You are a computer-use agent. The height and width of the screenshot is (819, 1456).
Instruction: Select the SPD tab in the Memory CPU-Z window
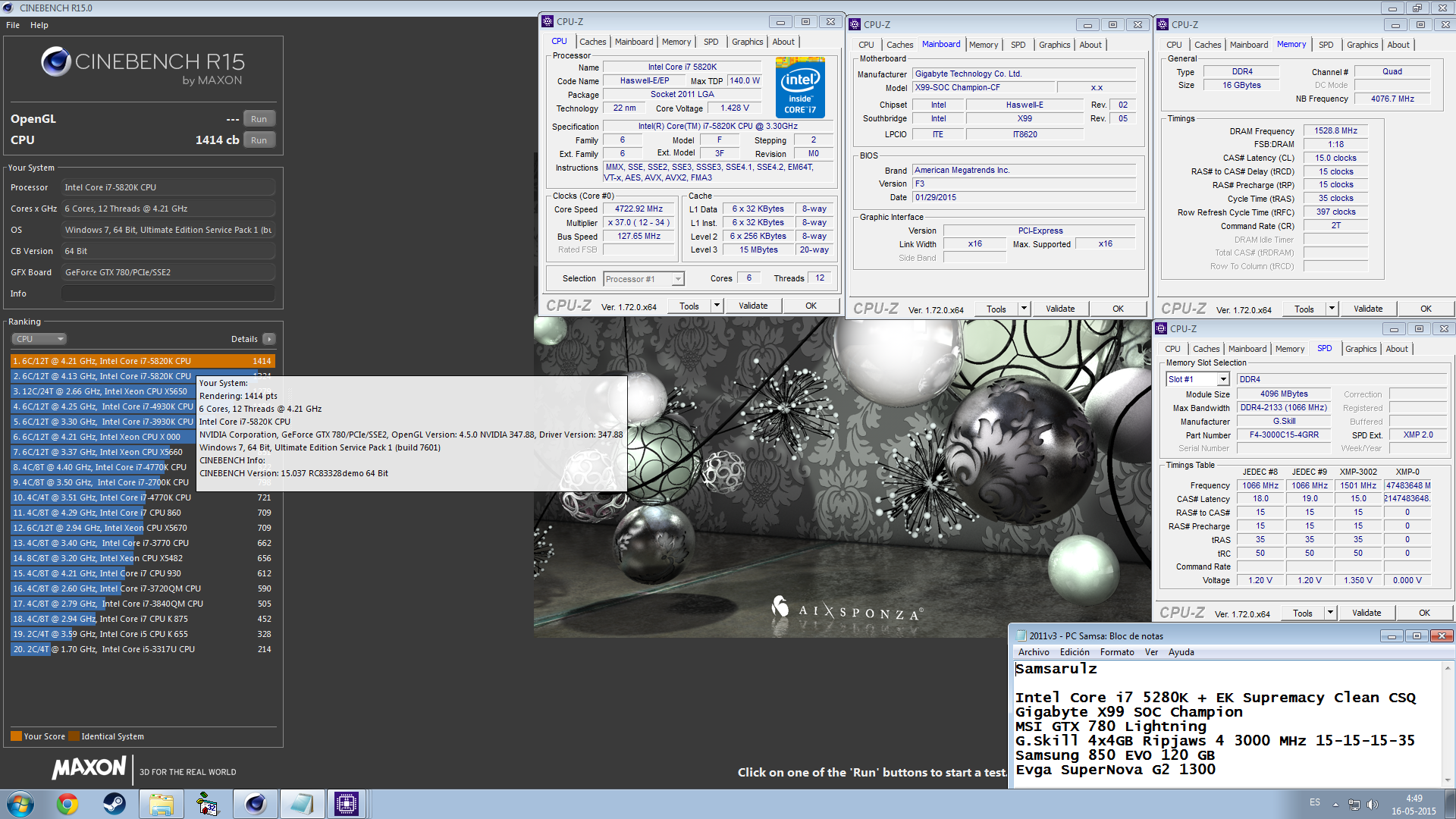[1326, 45]
